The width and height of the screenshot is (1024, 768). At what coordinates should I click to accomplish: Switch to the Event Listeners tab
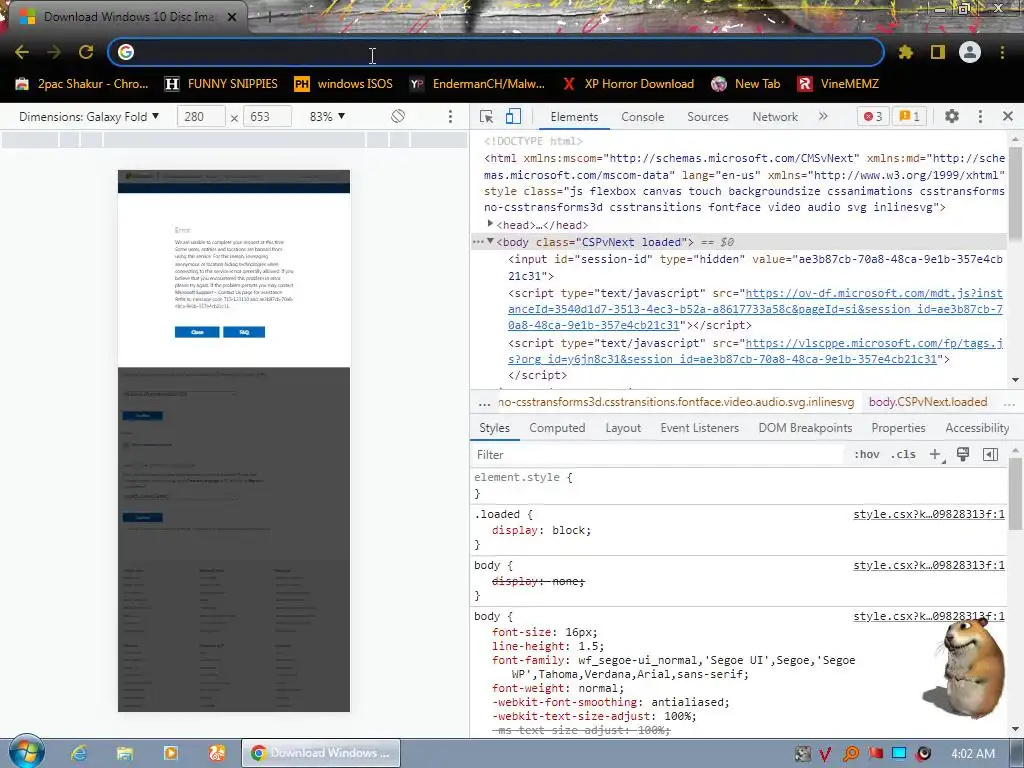click(x=699, y=428)
